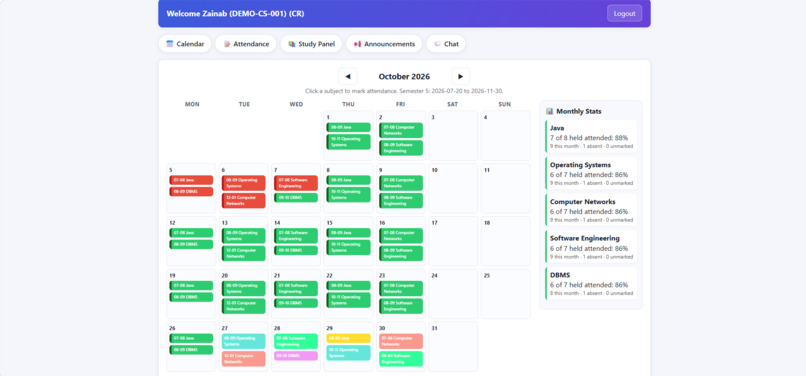
Task: Select Software Engineering class on October 23
Action: tap(401, 306)
